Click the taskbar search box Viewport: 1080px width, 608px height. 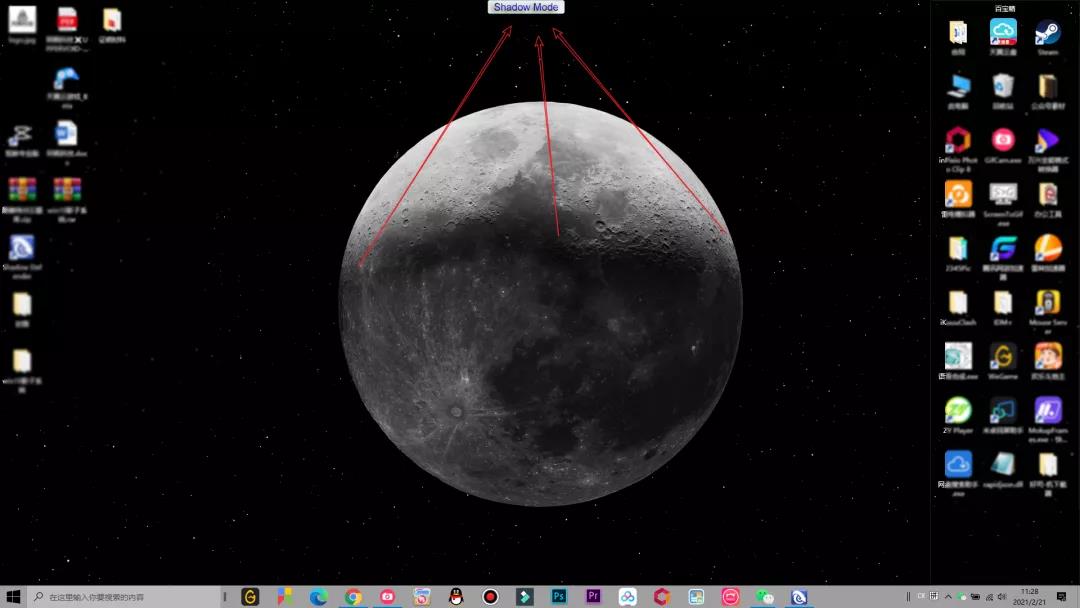tap(125, 596)
